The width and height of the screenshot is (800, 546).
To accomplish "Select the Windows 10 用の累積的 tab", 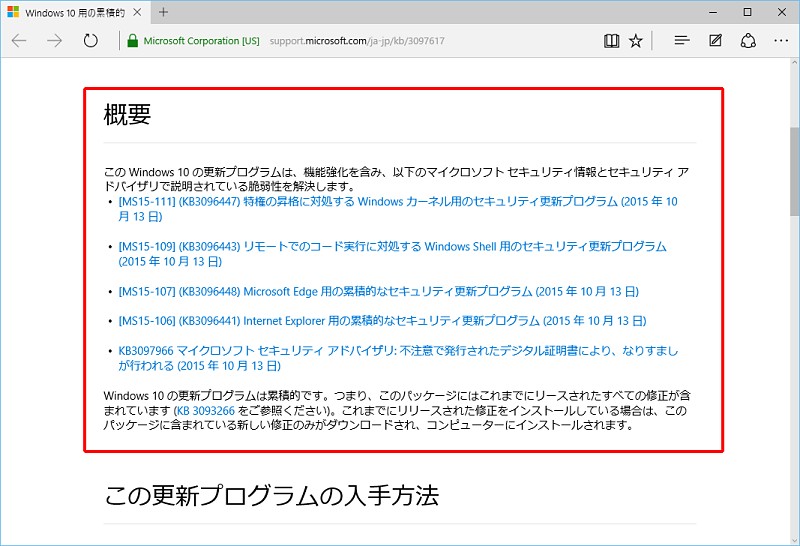I will [76, 12].
